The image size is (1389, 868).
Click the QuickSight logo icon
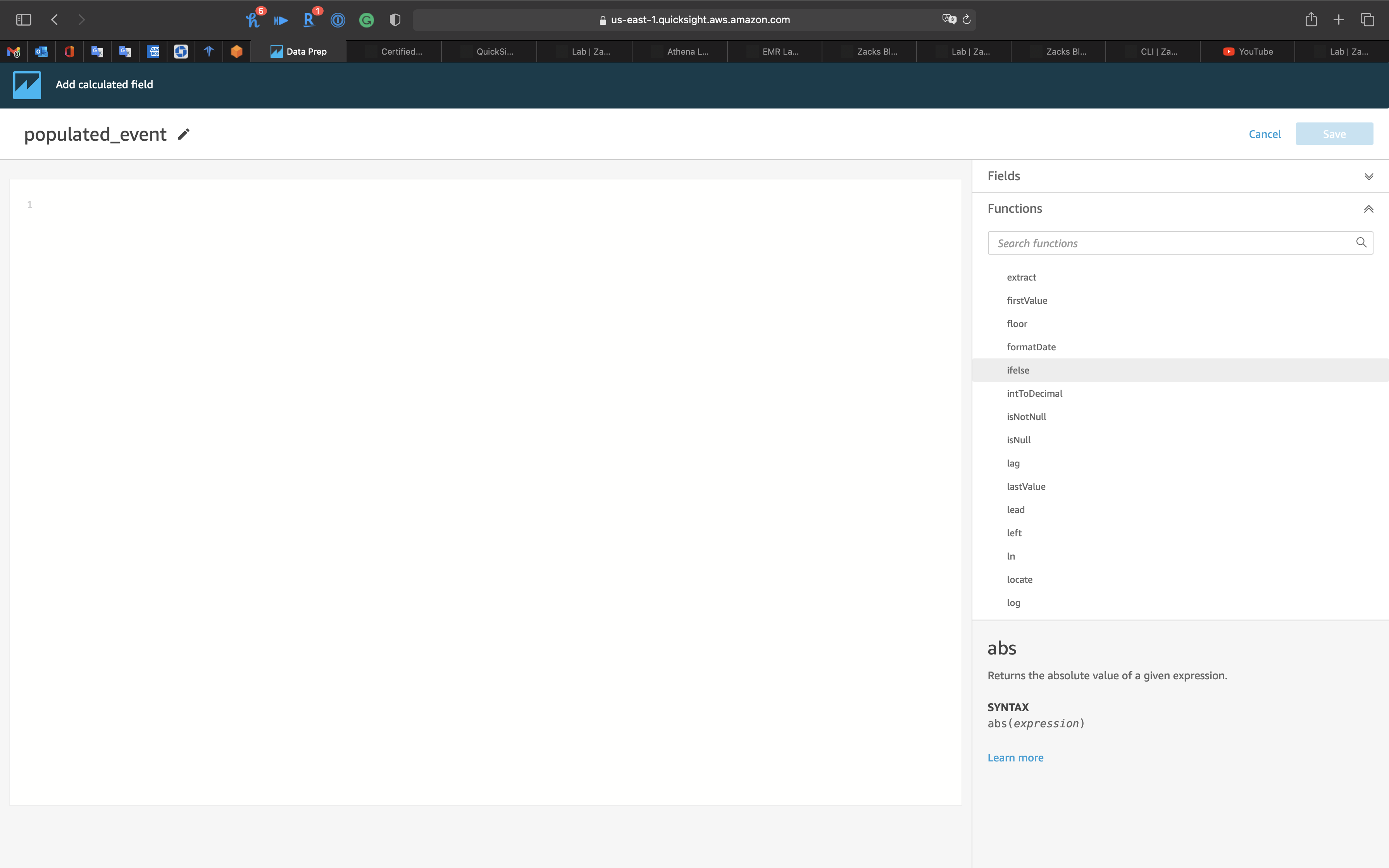pos(27,85)
